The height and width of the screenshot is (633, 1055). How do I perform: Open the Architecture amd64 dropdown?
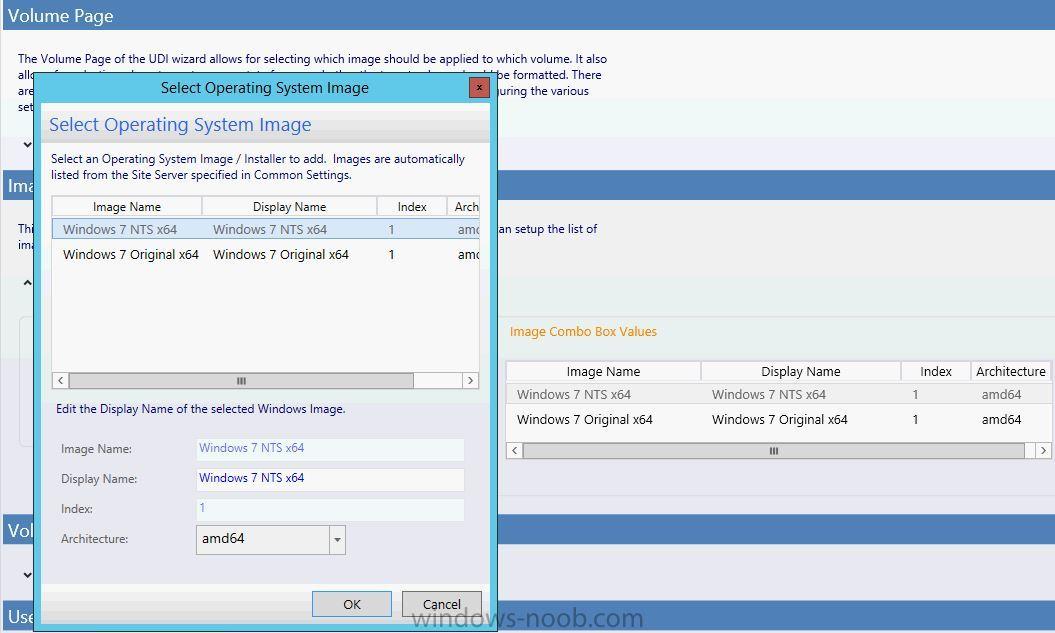(x=337, y=539)
